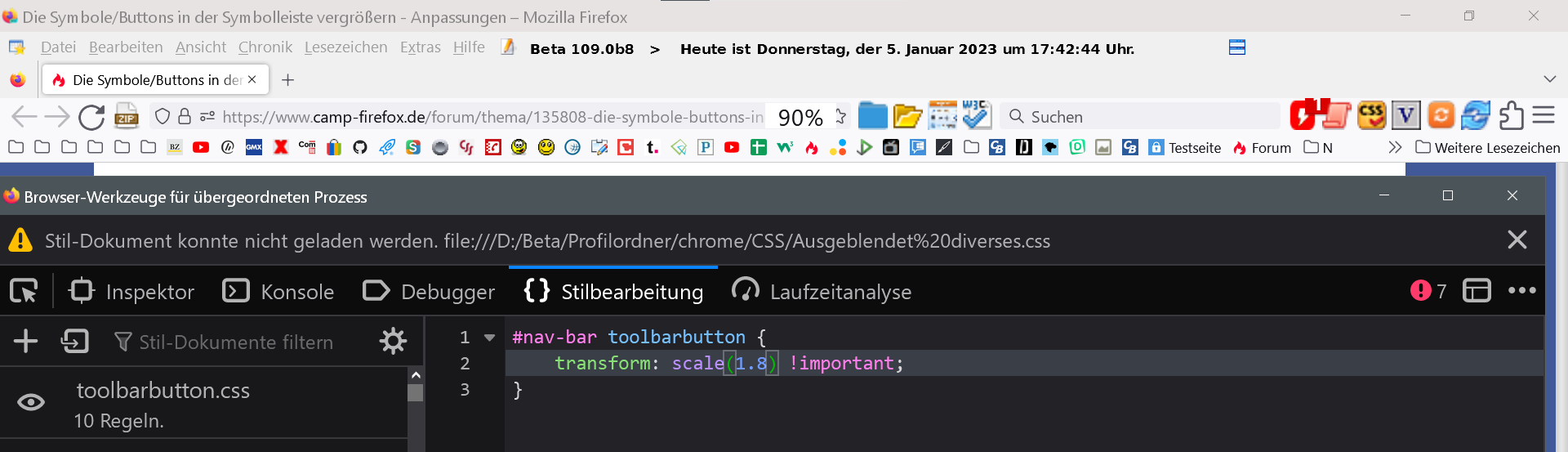The height and width of the screenshot is (452, 1568).
Task: Open the Lesezeichen menu
Action: [345, 47]
